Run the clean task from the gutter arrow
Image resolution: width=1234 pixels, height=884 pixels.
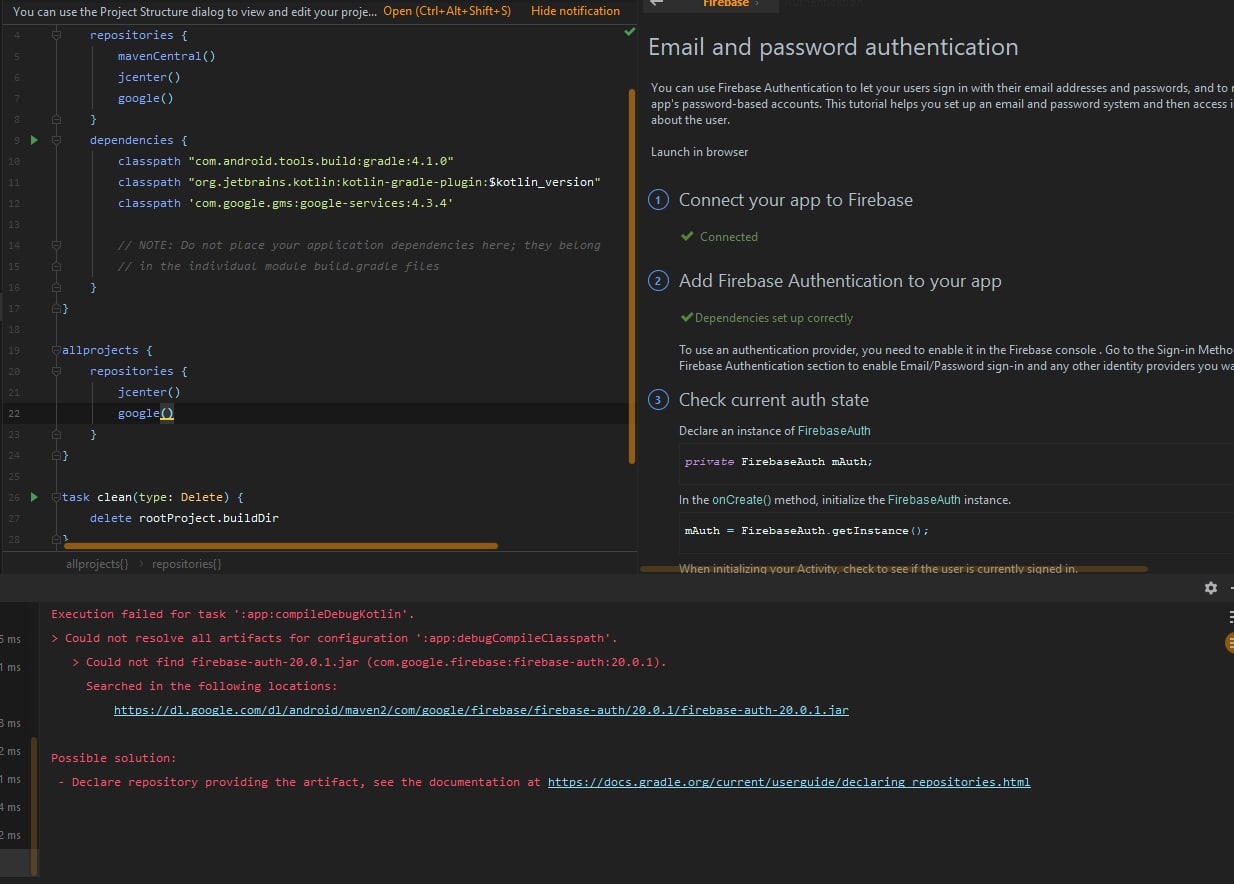(x=34, y=497)
